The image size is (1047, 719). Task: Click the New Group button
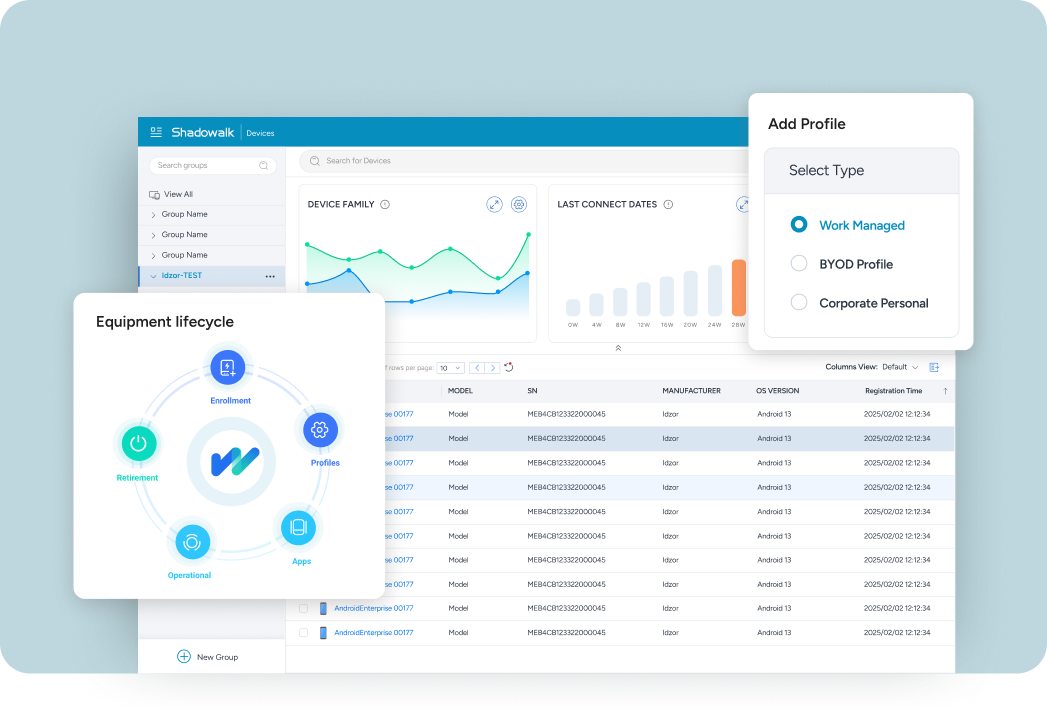[x=208, y=657]
